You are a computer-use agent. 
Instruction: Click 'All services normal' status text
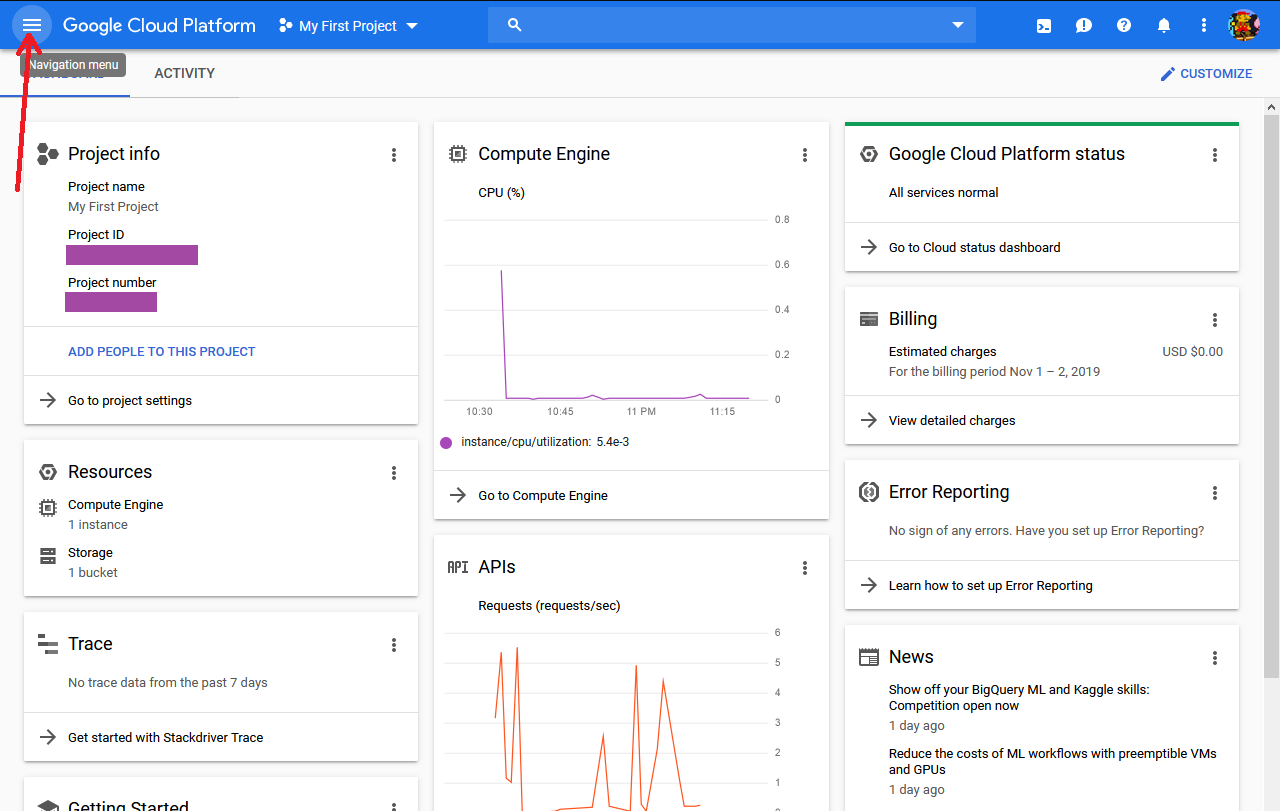[944, 193]
